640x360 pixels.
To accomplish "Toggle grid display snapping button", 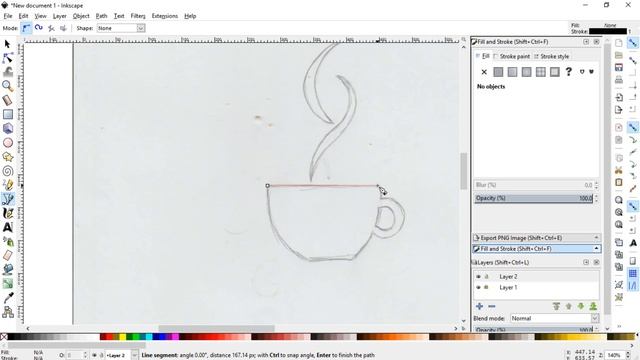I will pyautogui.click(x=633, y=273).
